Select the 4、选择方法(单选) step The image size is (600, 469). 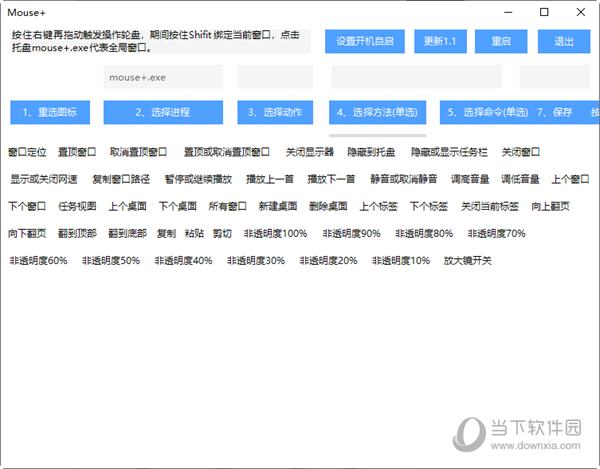pos(377,112)
